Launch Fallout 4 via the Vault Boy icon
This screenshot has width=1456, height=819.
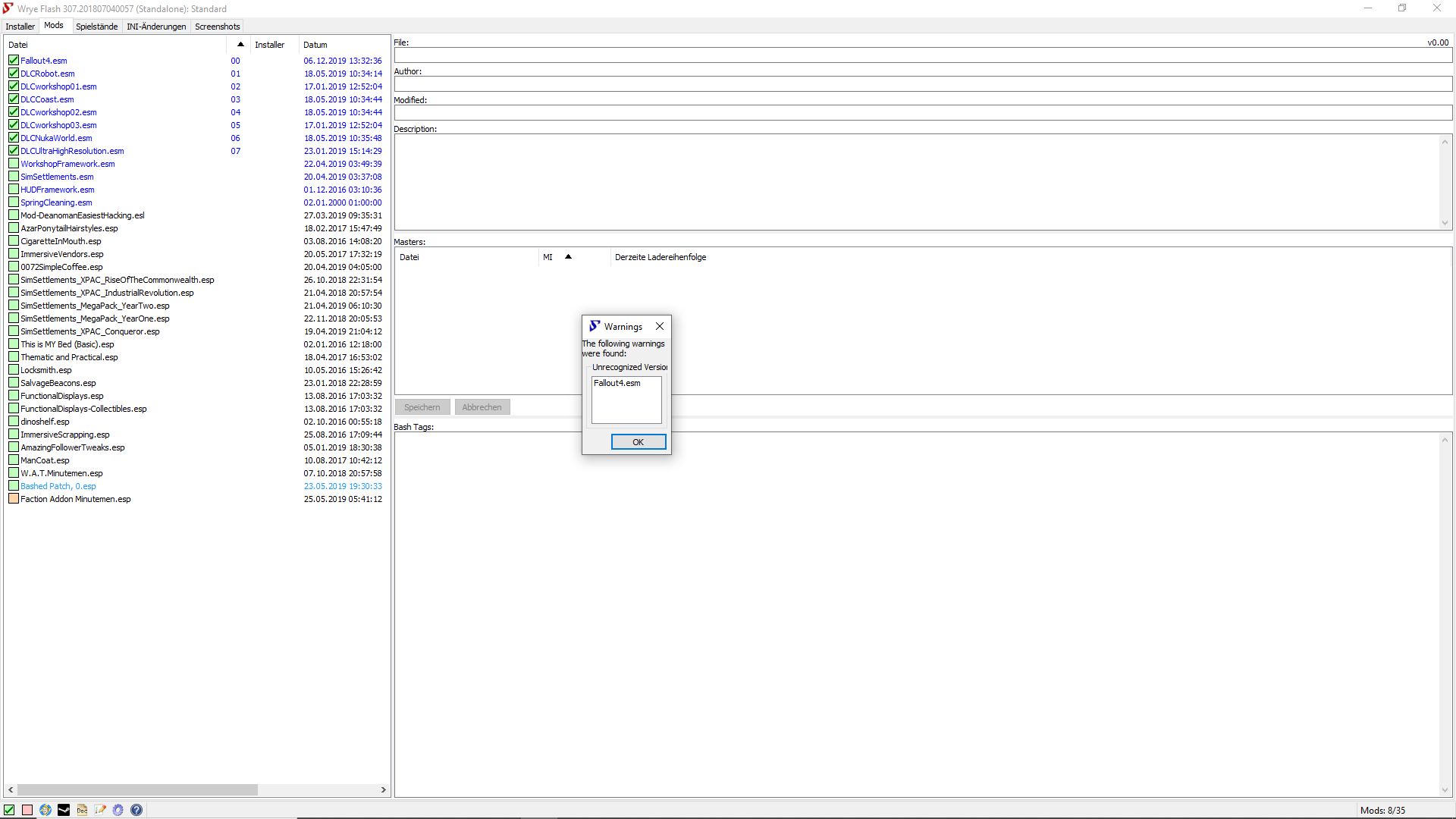[x=45, y=810]
